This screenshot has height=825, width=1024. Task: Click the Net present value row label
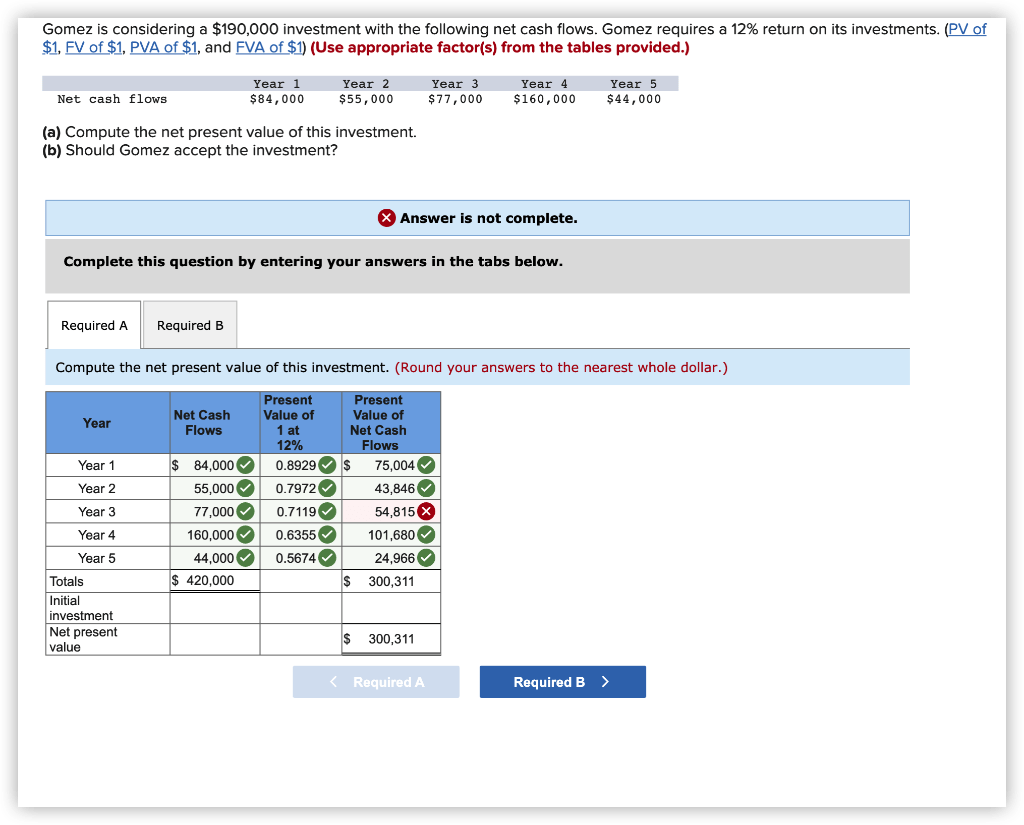(83, 639)
